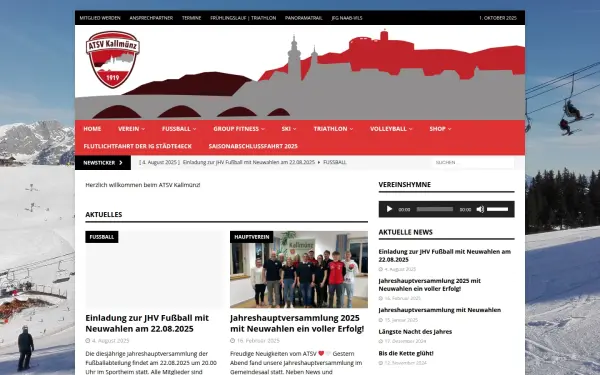Open the Panoramatrail top link
Viewport: 600px width, 375px height.
304,18
